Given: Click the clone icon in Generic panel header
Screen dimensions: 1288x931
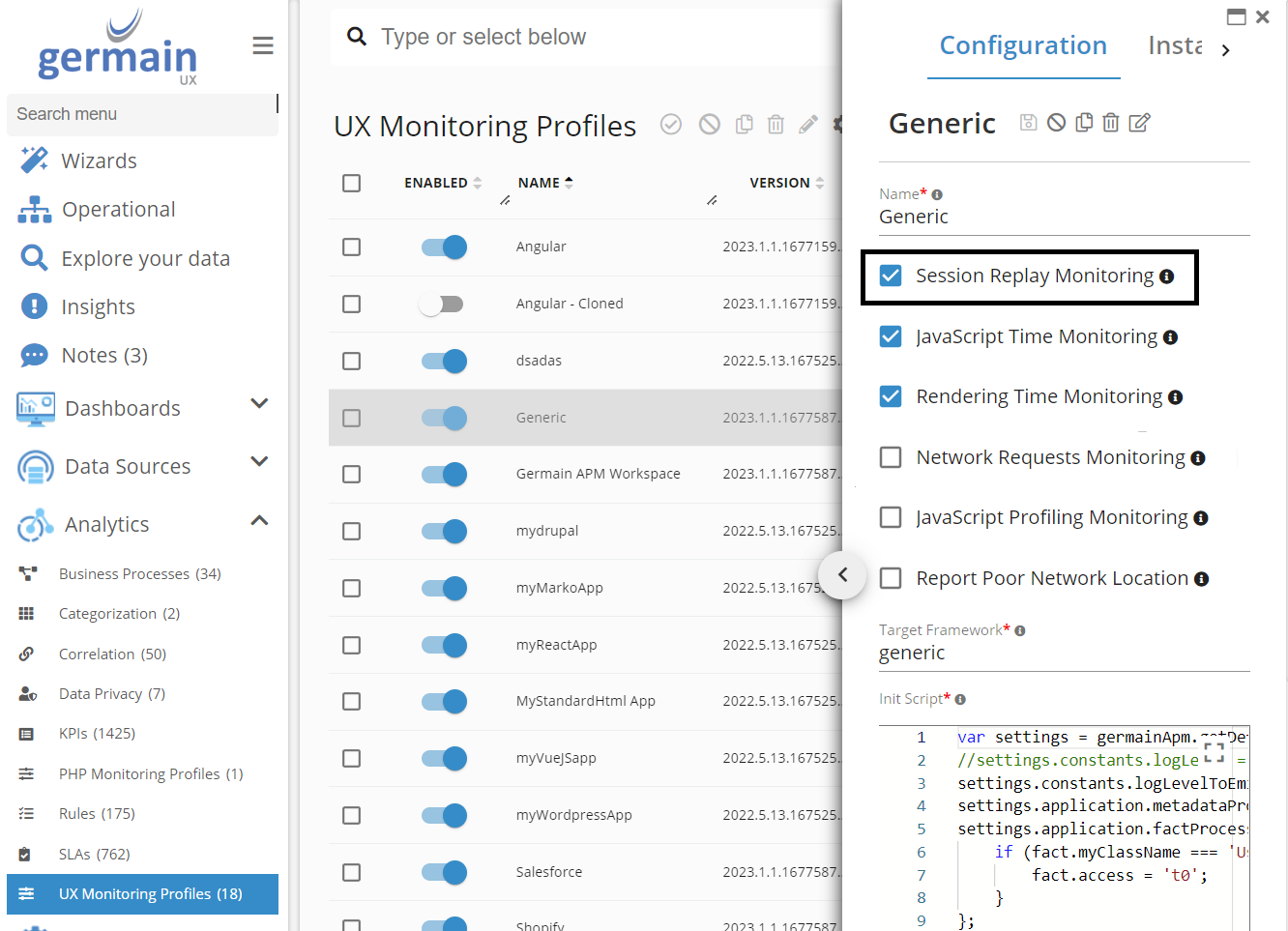Looking at the screenshot, I should (x=1084, y=123).
